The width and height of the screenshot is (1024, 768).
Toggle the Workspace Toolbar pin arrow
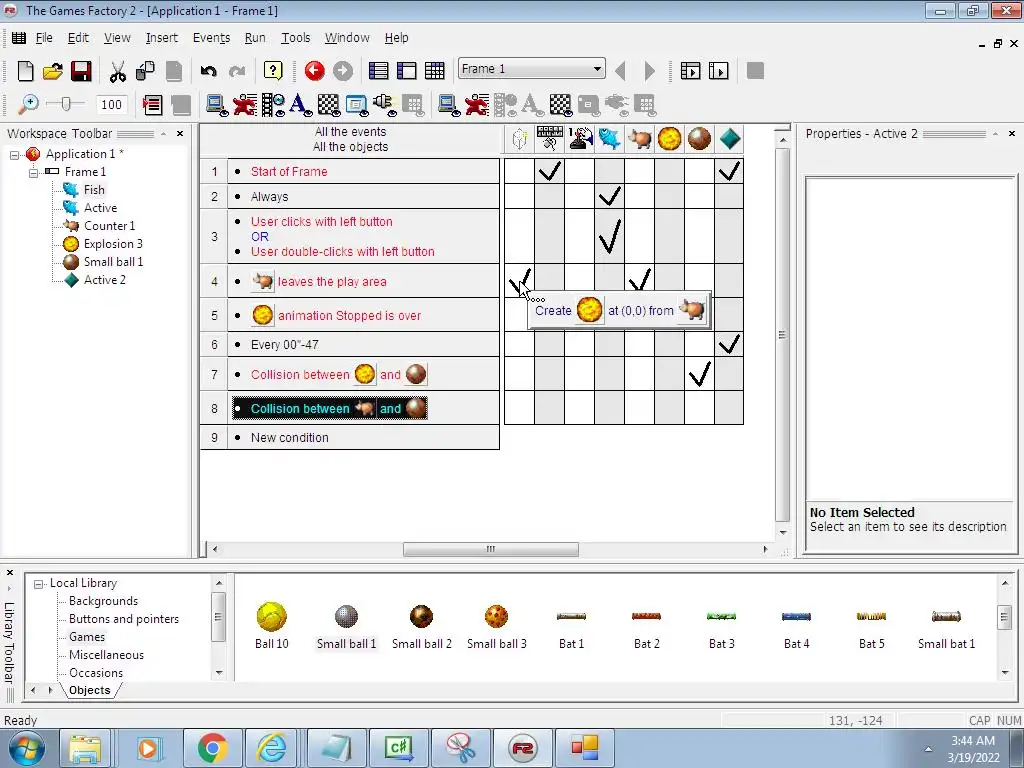click(163, 133)
